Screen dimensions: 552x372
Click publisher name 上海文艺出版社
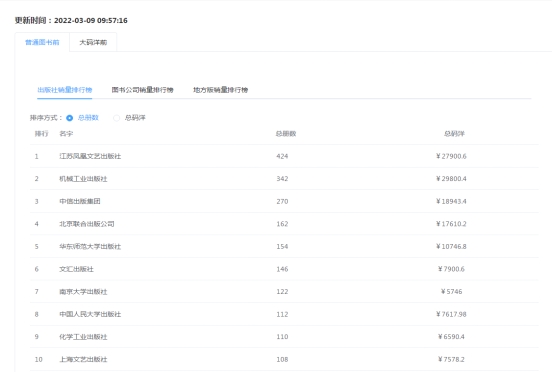coord(83,359)
